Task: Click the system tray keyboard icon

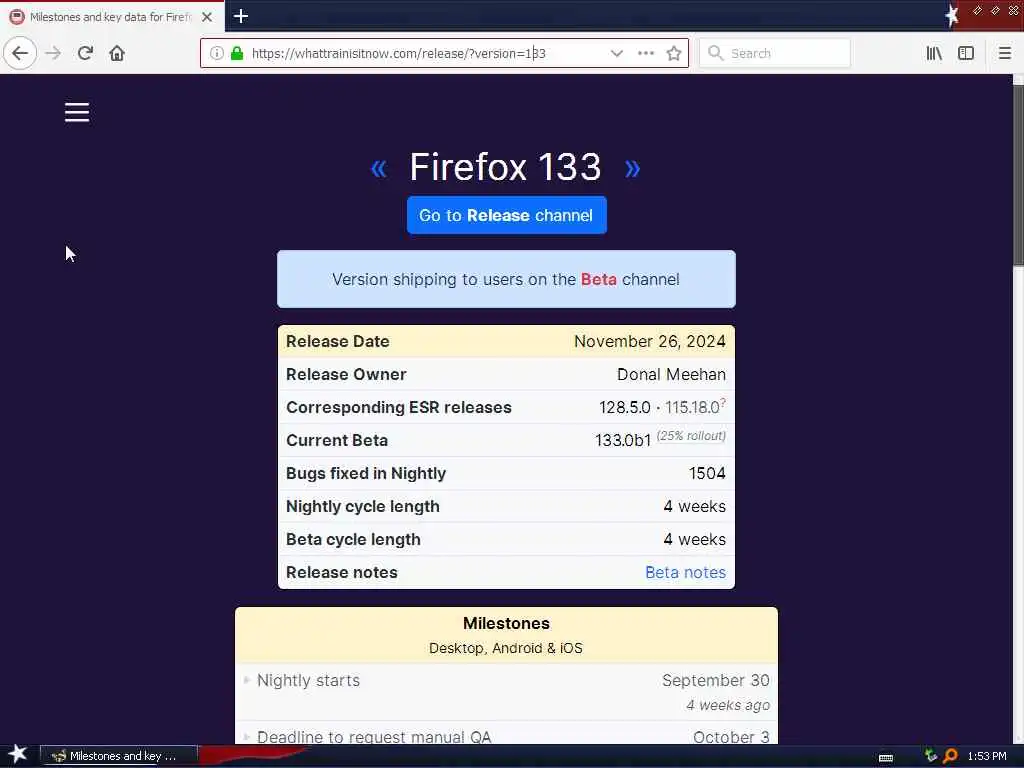Action: [886, 757]
